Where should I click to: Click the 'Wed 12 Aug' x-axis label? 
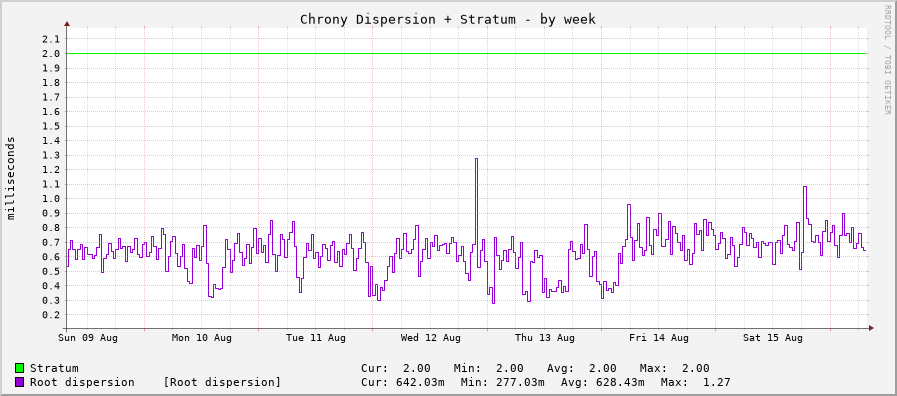430,338
